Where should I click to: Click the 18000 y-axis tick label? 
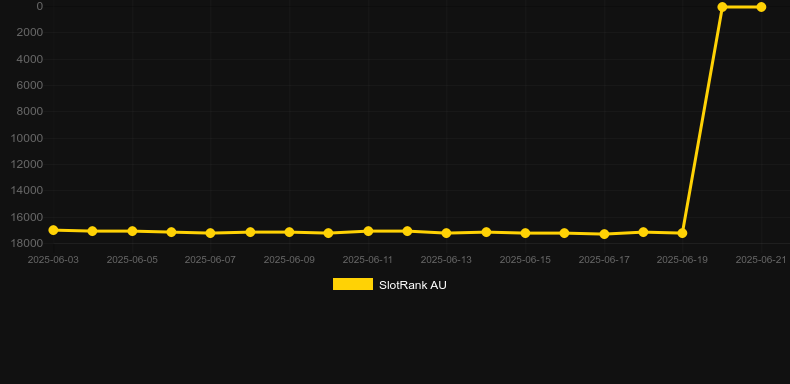click(27, 243)
